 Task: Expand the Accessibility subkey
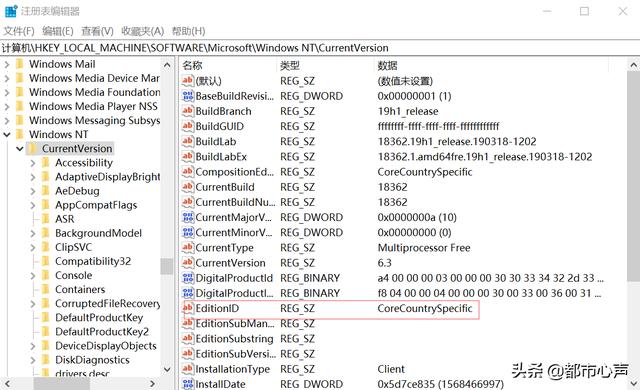33,162
